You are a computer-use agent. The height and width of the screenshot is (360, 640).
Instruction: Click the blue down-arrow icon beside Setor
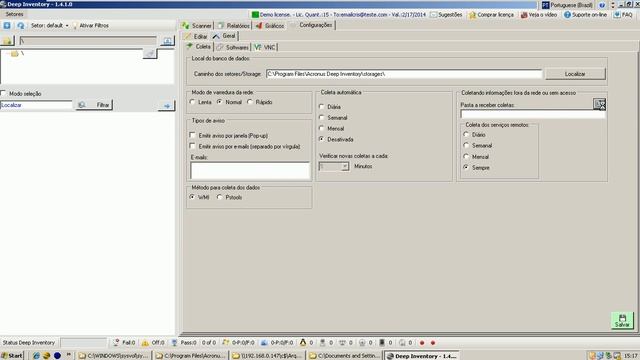point(7,25)
